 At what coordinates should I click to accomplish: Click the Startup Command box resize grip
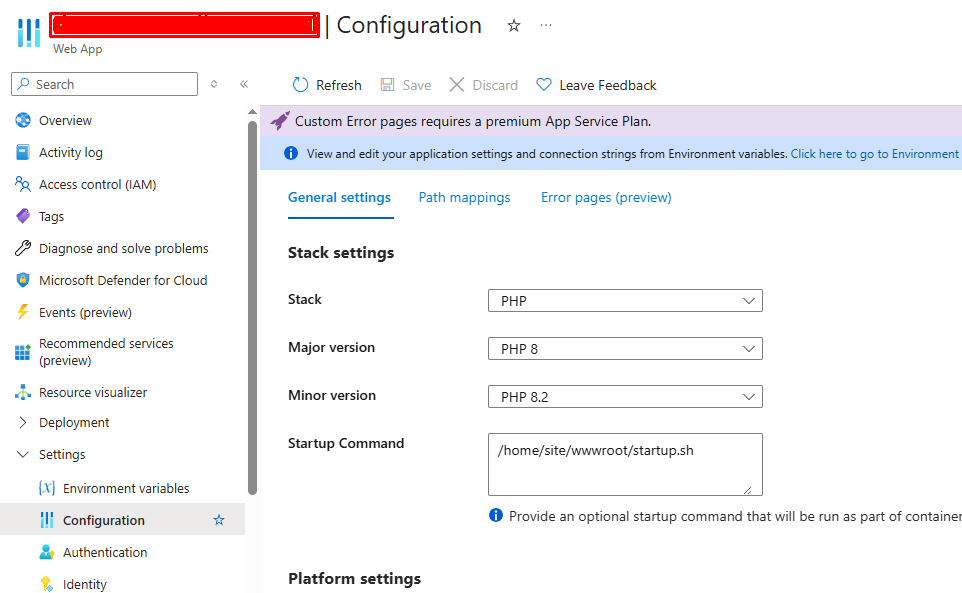(747, 489)
